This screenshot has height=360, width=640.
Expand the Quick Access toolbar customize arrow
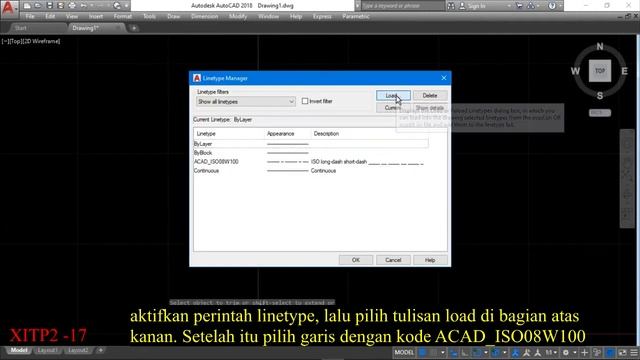pos(126,6)
